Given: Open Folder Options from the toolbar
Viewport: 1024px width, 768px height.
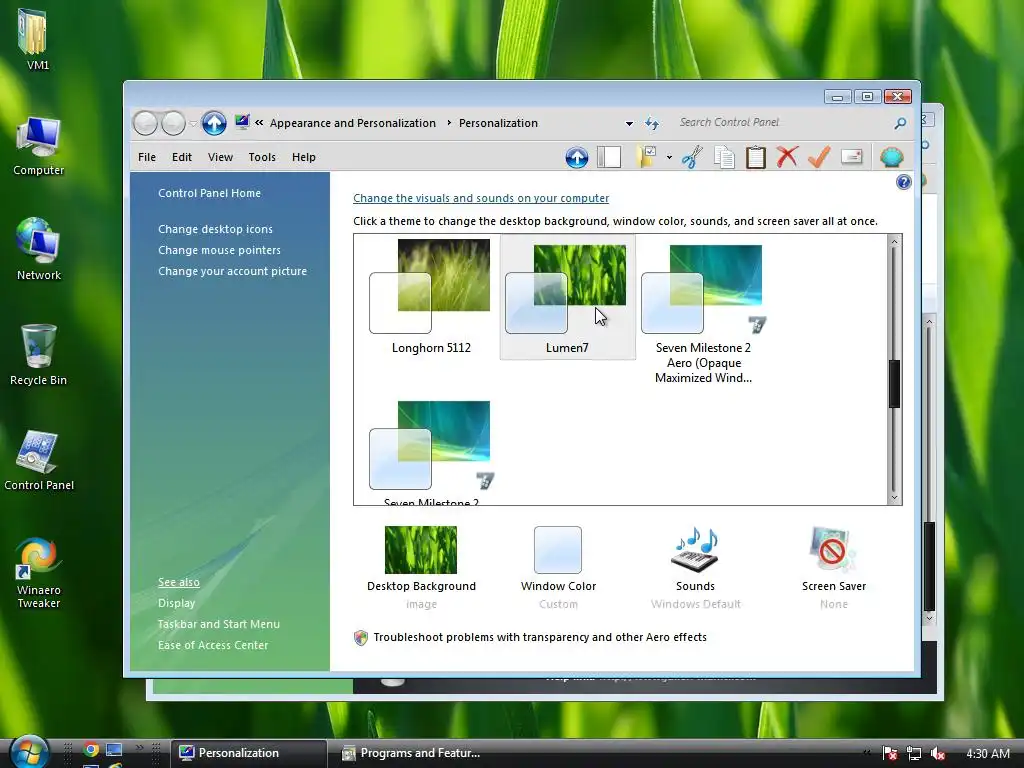Looking at the screenshot, I should [x=646, y=157].
